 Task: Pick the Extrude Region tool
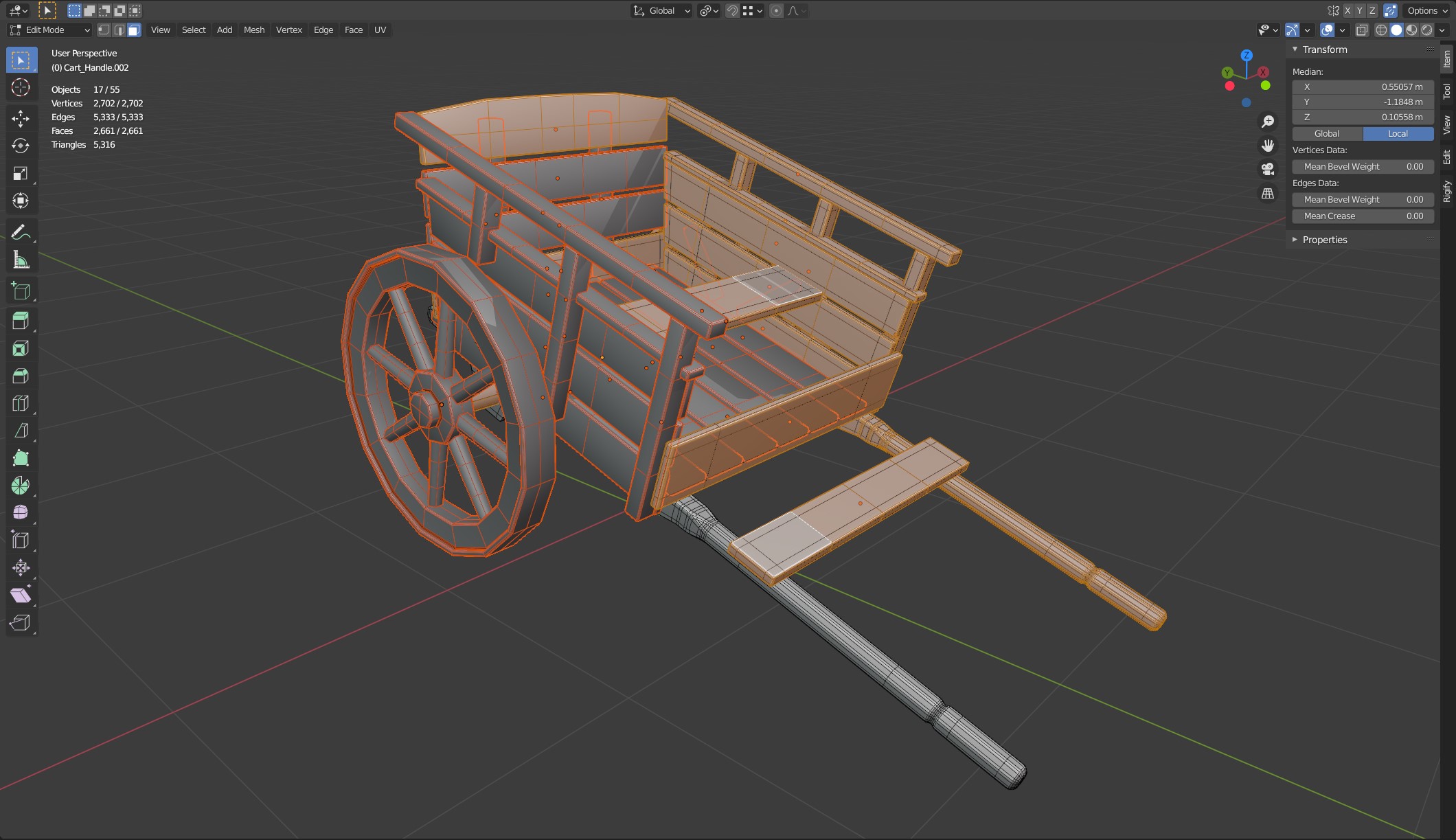point(21,321)
